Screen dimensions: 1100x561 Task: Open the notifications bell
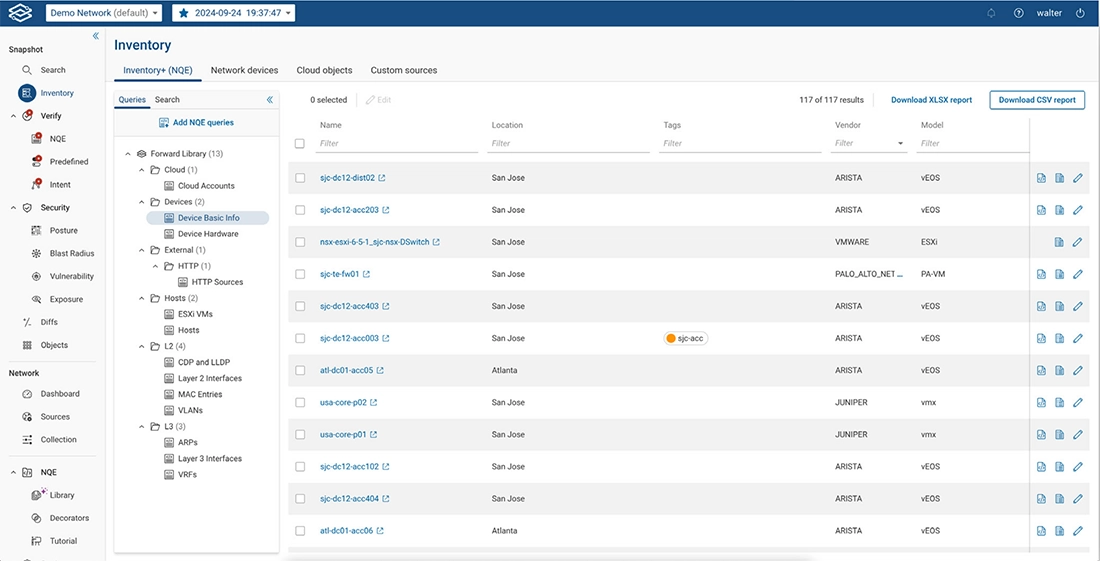[x=991, y=13]
